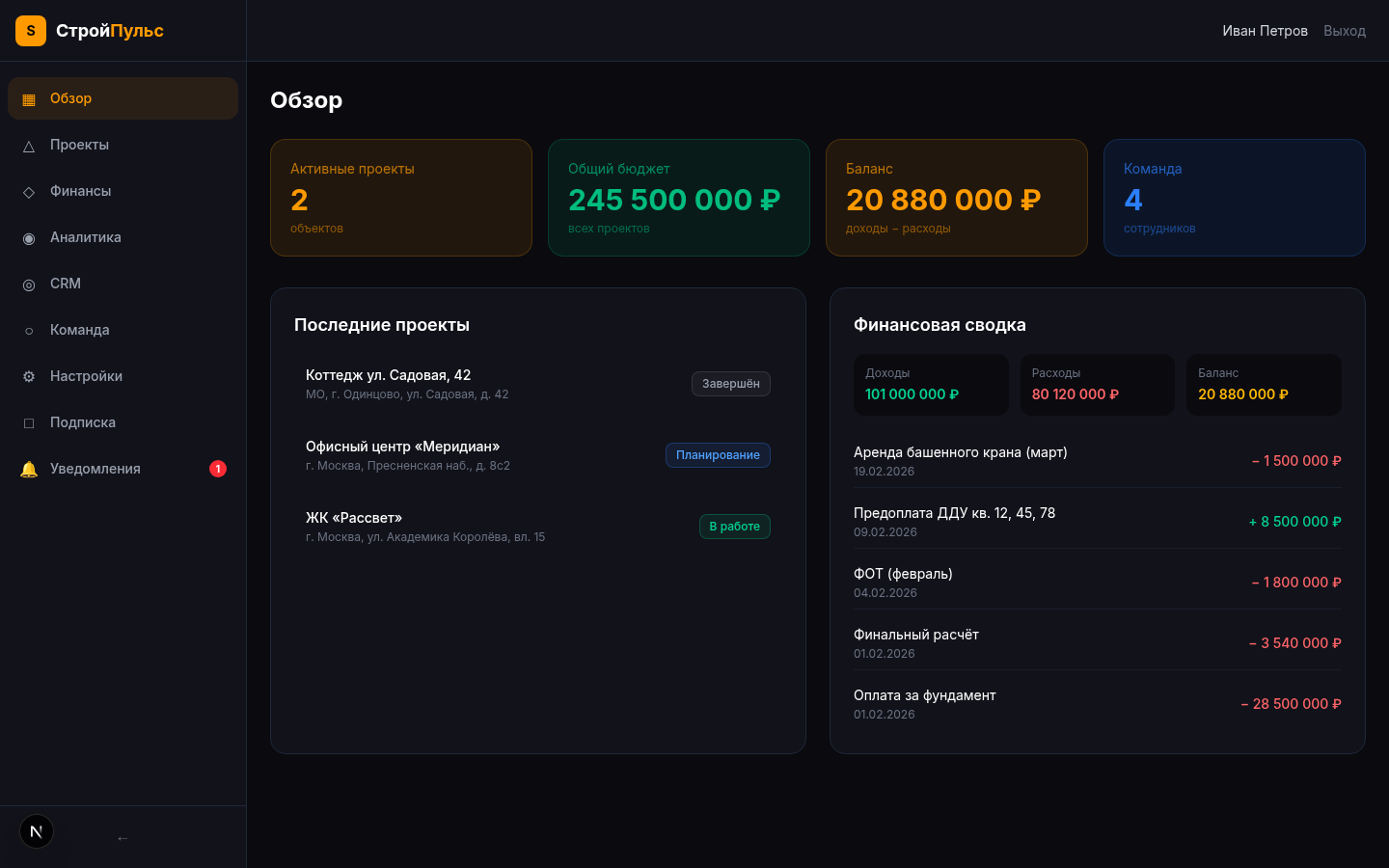Viewport: 1389px width, 868px height.
Task: Click the Выход logout link
Action: (x=1344, y=31)
